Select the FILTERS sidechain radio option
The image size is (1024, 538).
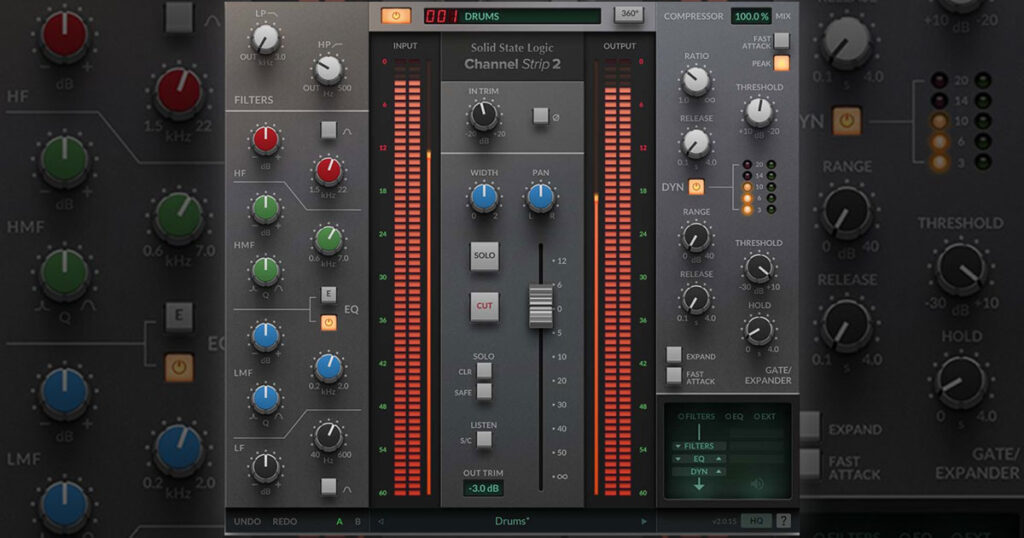(696, 416)
